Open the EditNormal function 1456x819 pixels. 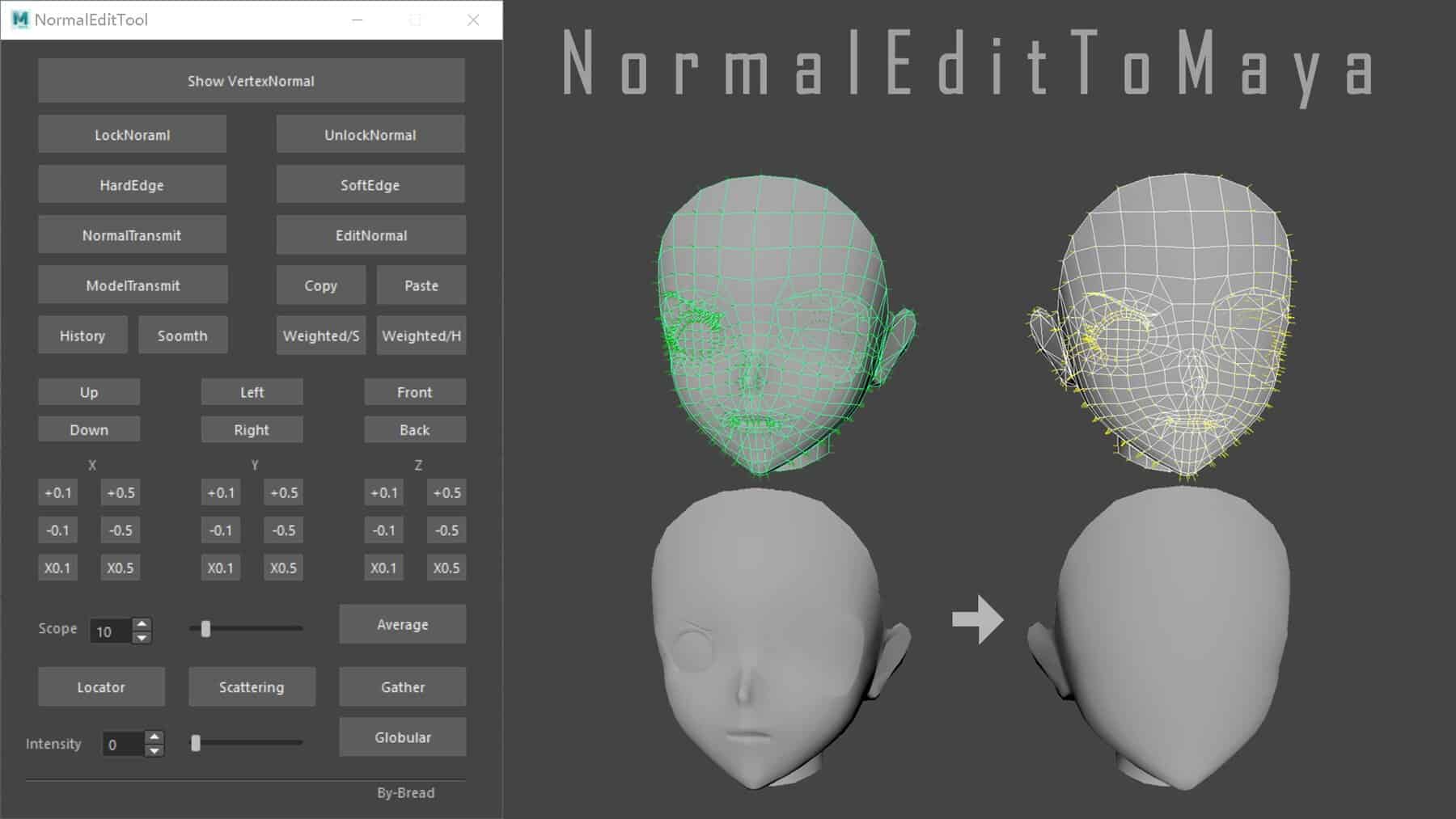pos(370,235)
